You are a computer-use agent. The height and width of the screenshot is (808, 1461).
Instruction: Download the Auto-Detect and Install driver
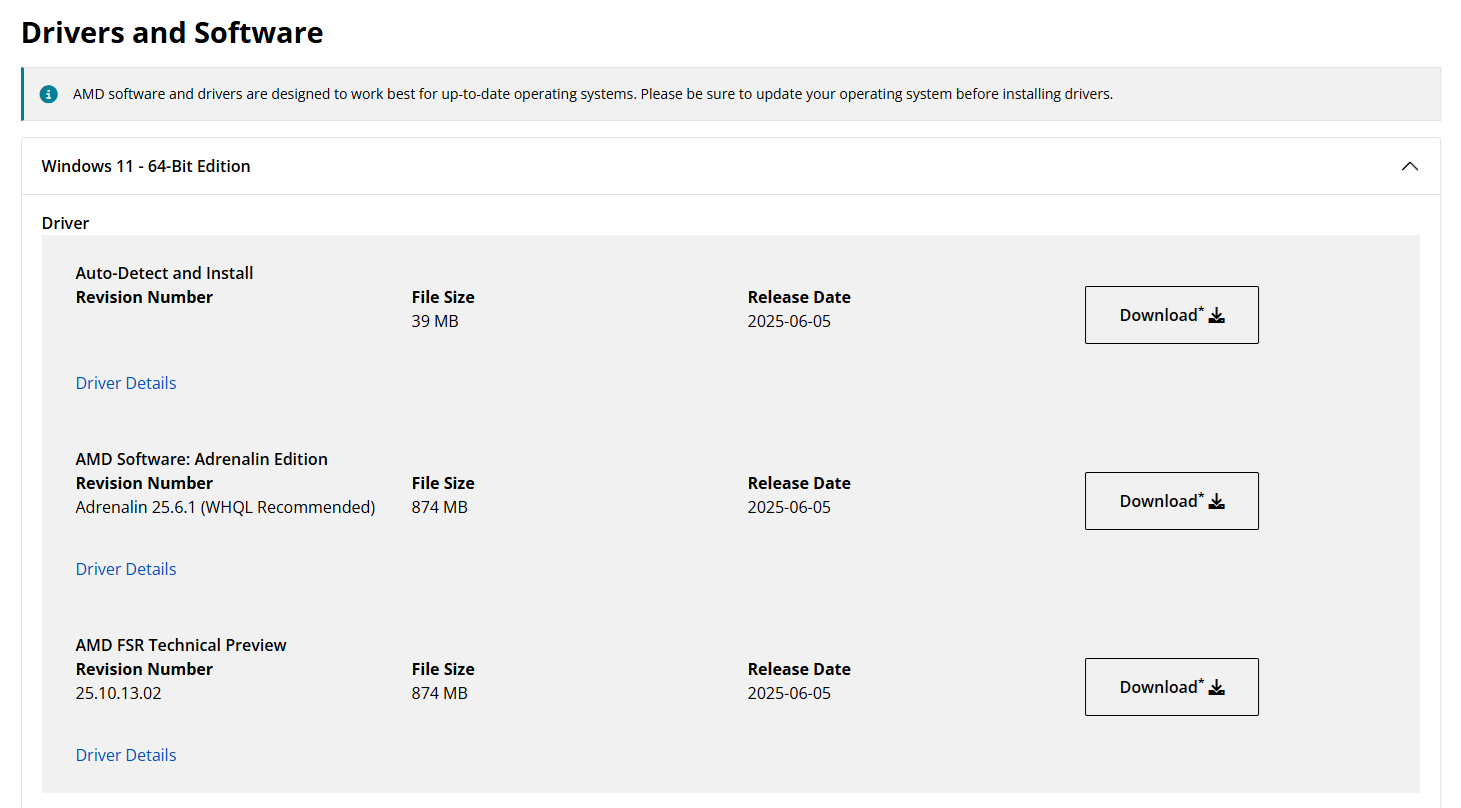click(1171, 315)
